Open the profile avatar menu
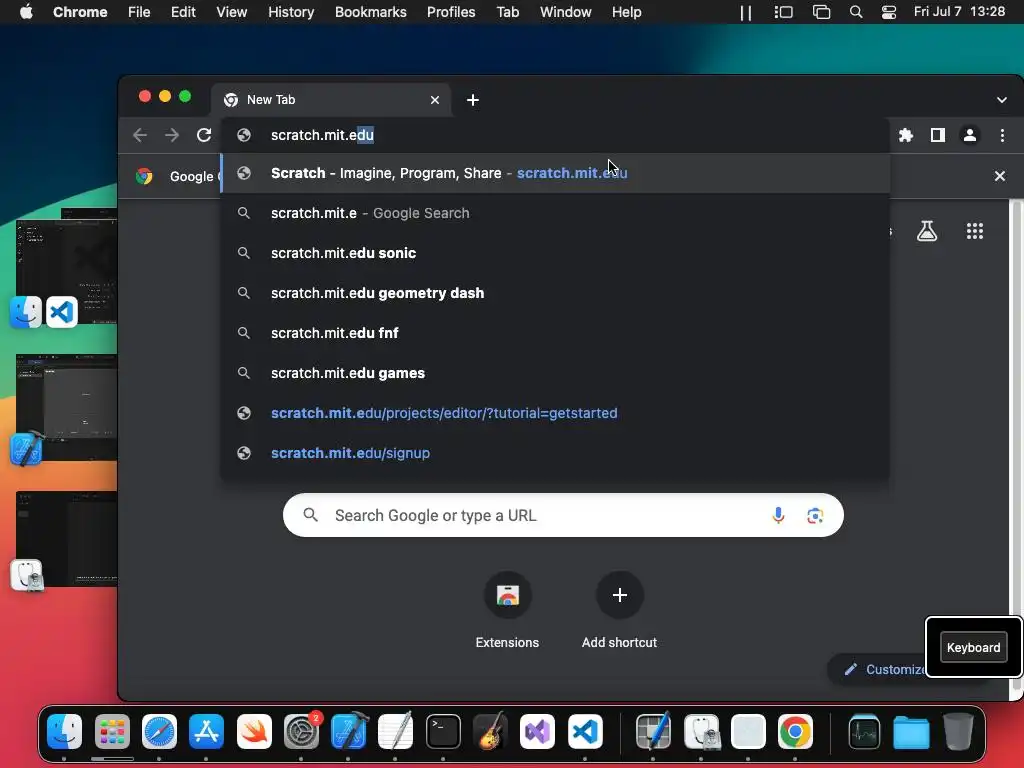This screenshot has height=768, width=1024. pos(970,135)
